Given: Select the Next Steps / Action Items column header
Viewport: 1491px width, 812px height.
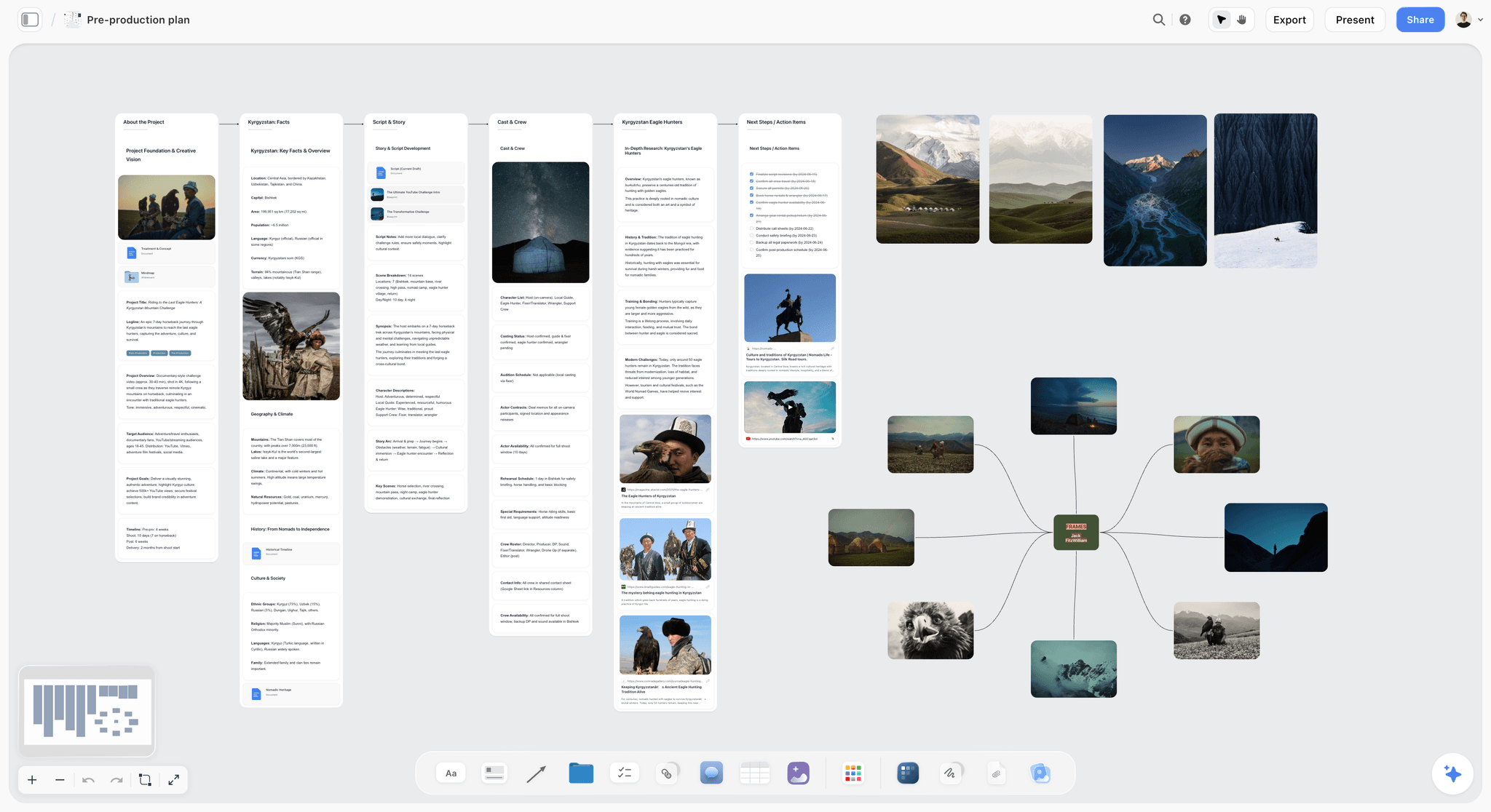Looking at the screenshot, I should pyautogui.click(x=775, y=122).
